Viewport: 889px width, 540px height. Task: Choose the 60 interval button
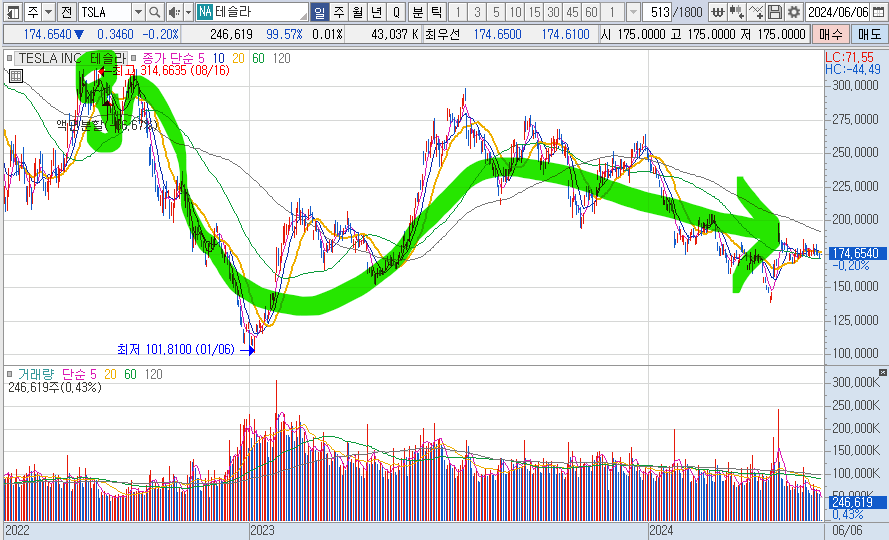pyautogui.click(x=591, y=12)
